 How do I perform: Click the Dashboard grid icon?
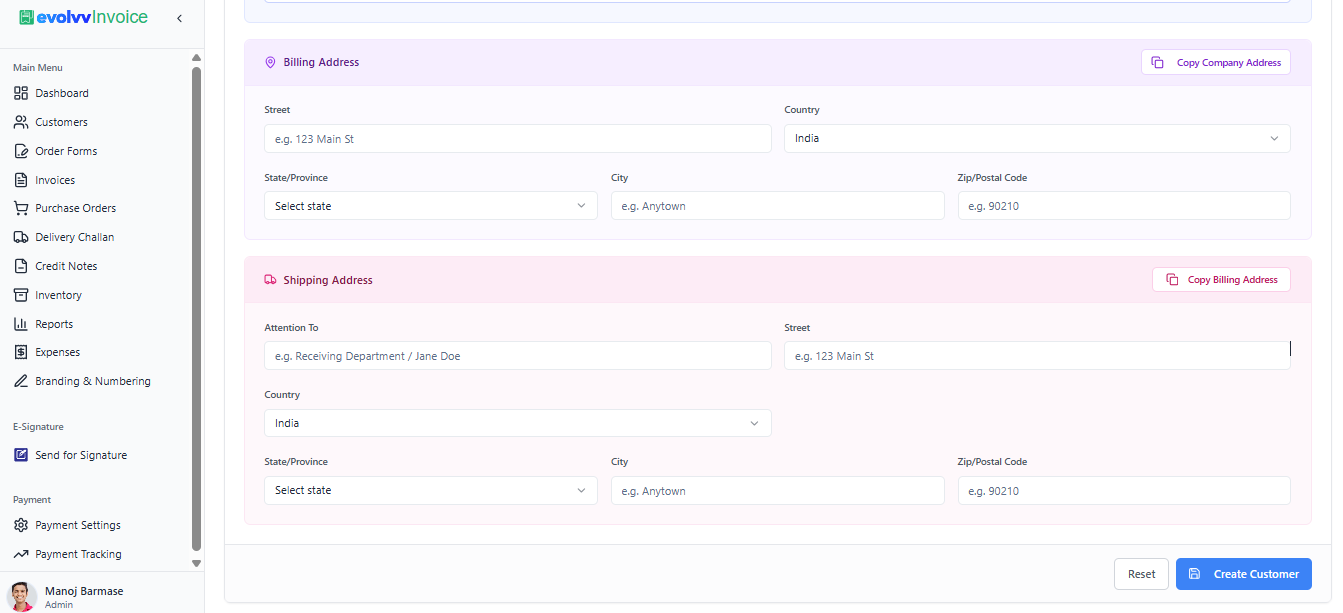[21, 93]
